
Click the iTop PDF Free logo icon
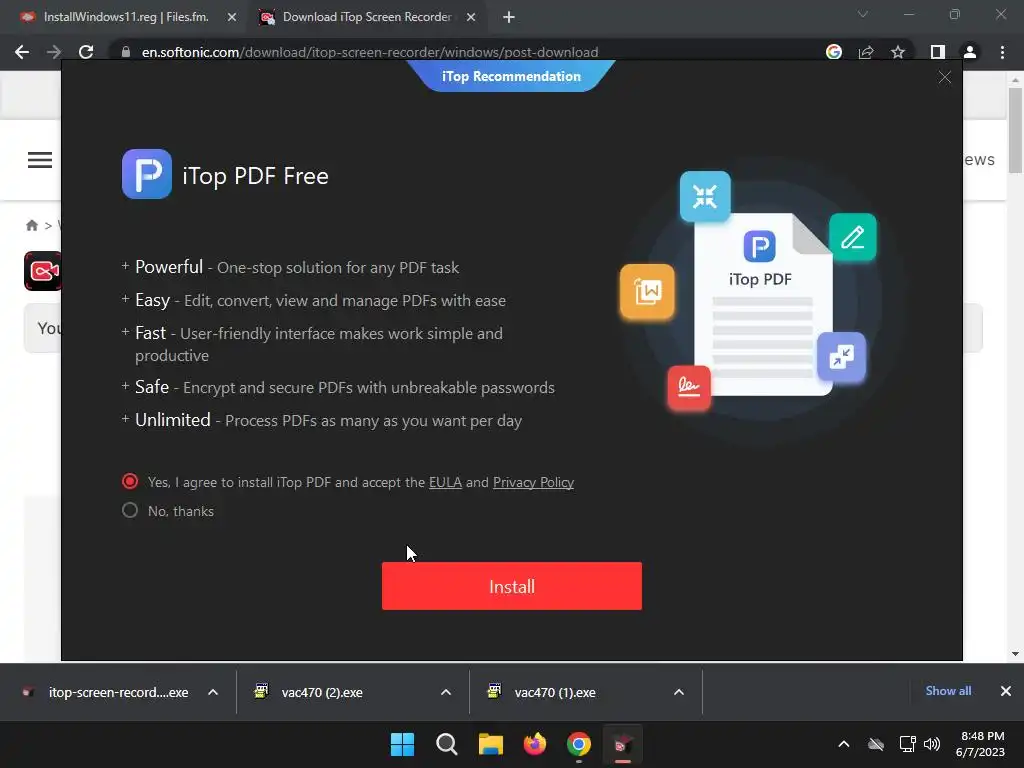pyautogui.click(x=147, y=174)
